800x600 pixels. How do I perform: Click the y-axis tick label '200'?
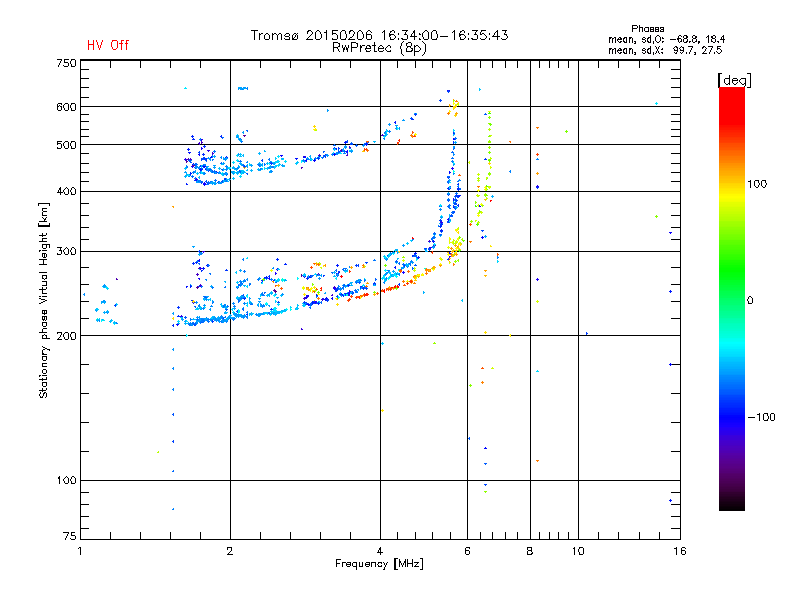point(66,336)
